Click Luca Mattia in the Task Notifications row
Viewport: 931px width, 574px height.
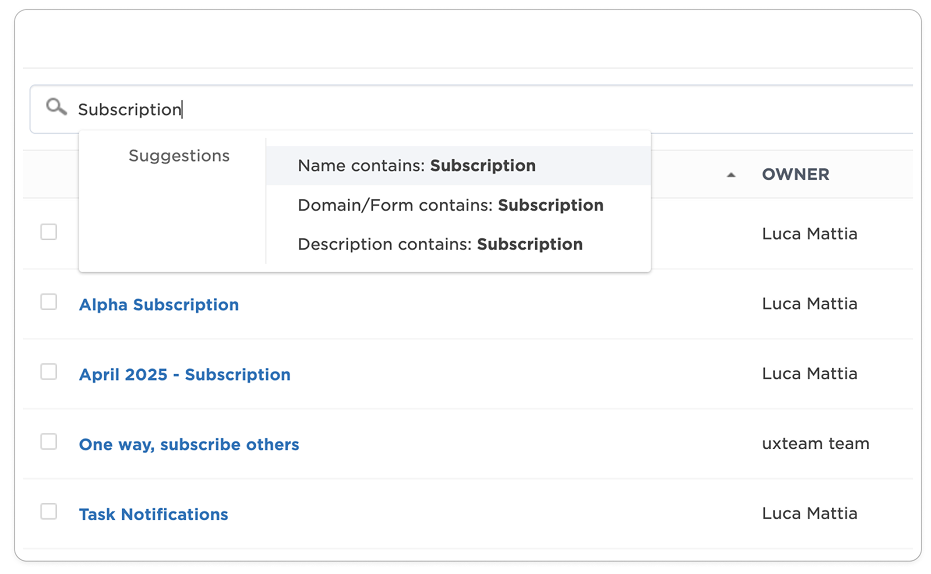coord(809,514)
